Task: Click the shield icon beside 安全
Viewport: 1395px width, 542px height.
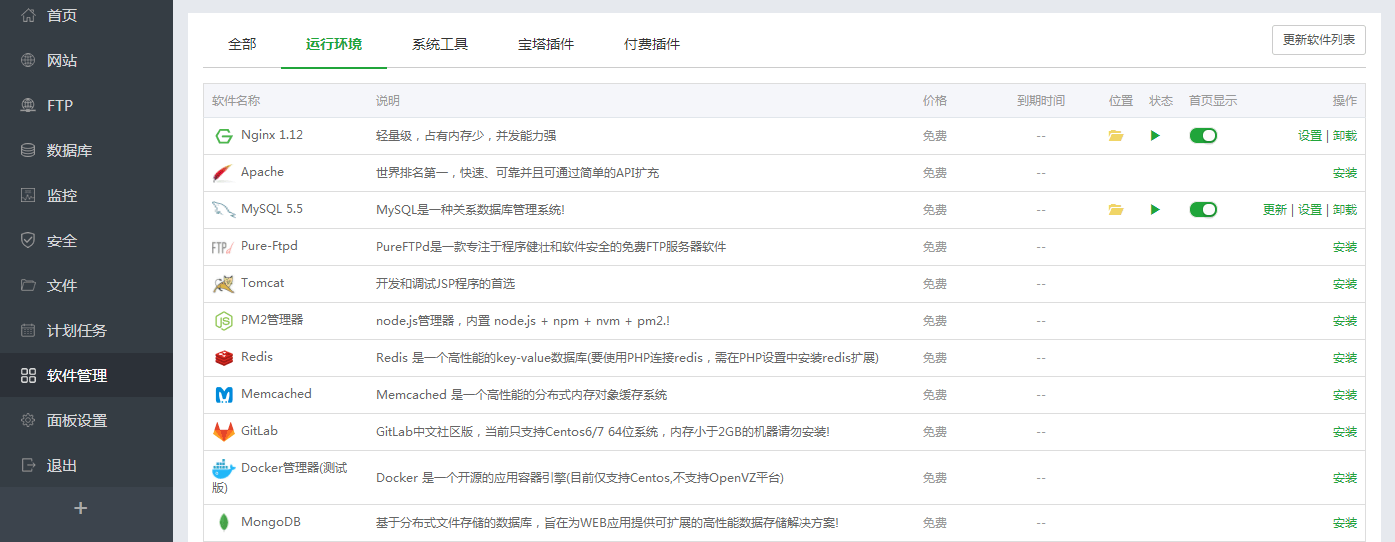Action: tap(28, 240)
